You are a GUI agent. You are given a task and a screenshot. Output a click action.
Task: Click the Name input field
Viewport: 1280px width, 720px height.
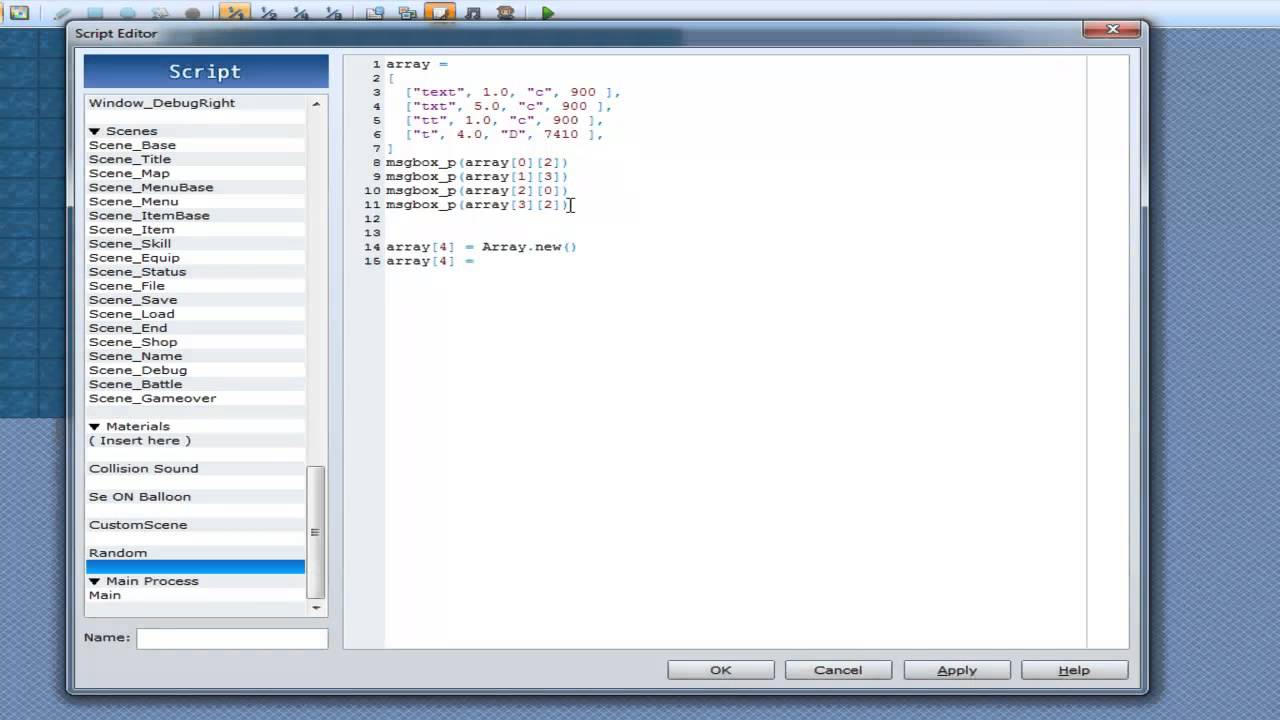232,638
